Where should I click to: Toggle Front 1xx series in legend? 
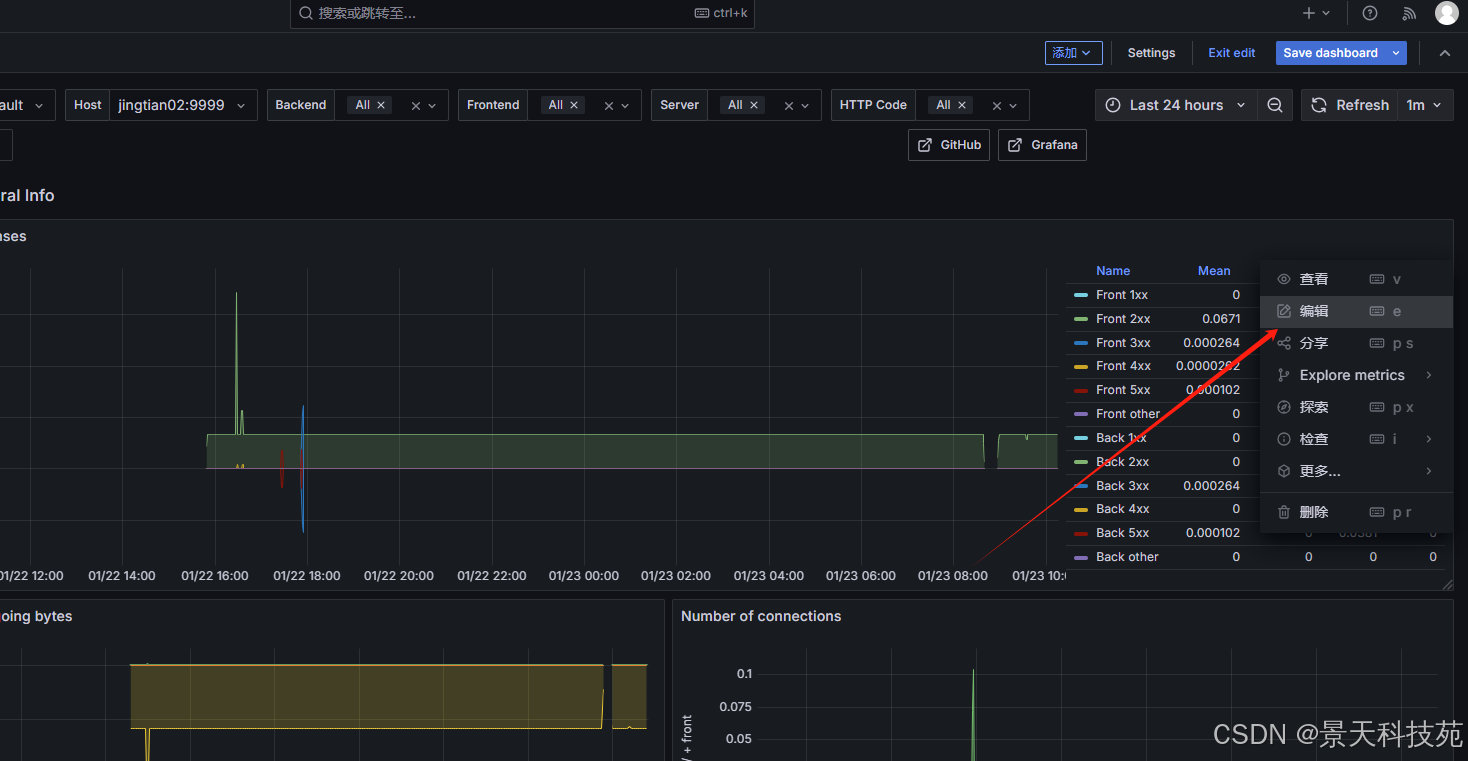point(1122,295)
